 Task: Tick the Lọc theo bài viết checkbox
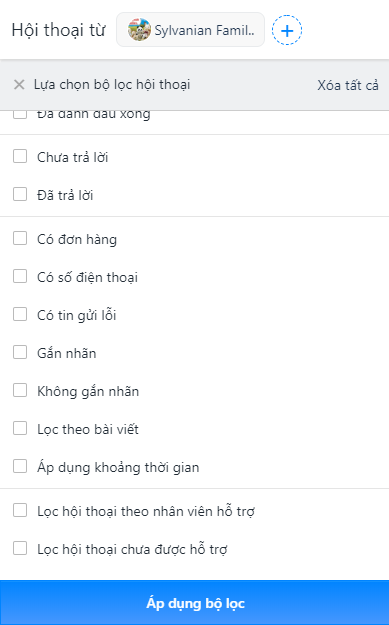click(20, 428)
